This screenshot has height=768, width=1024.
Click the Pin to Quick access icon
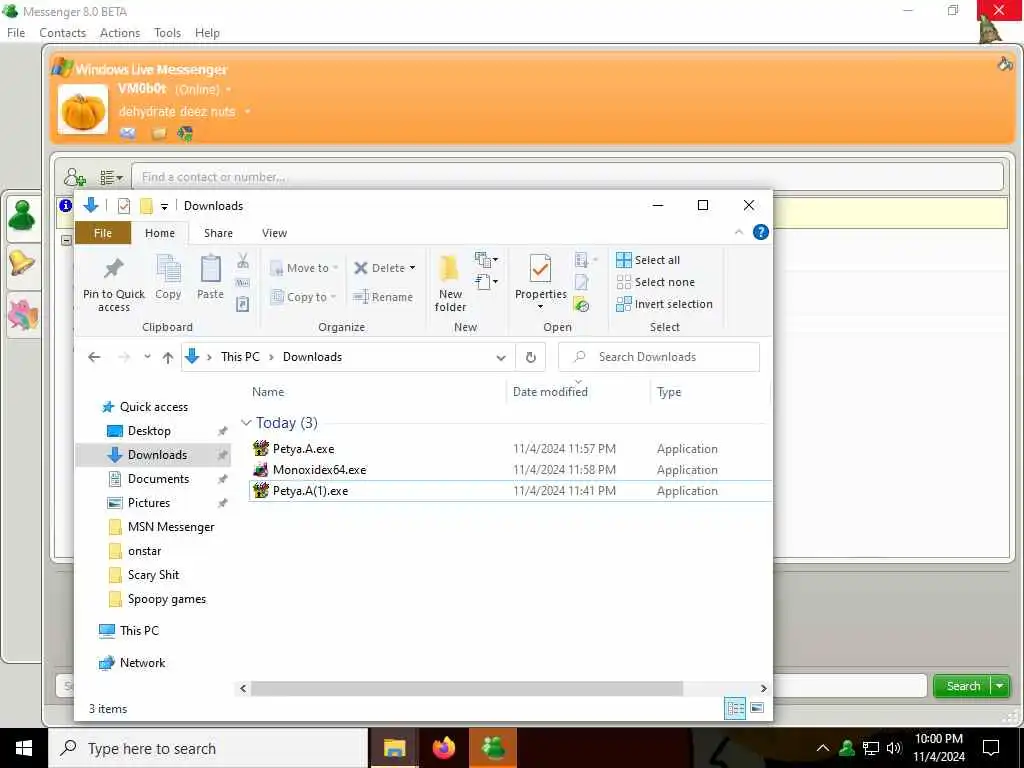pyautogui.click(x=114, y=268)
